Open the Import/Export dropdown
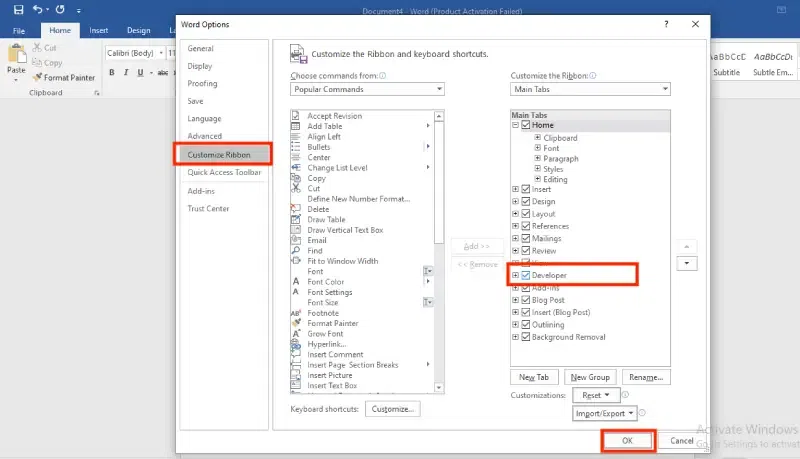This screenshot has height=459, width=800. (x=605, y=414)
